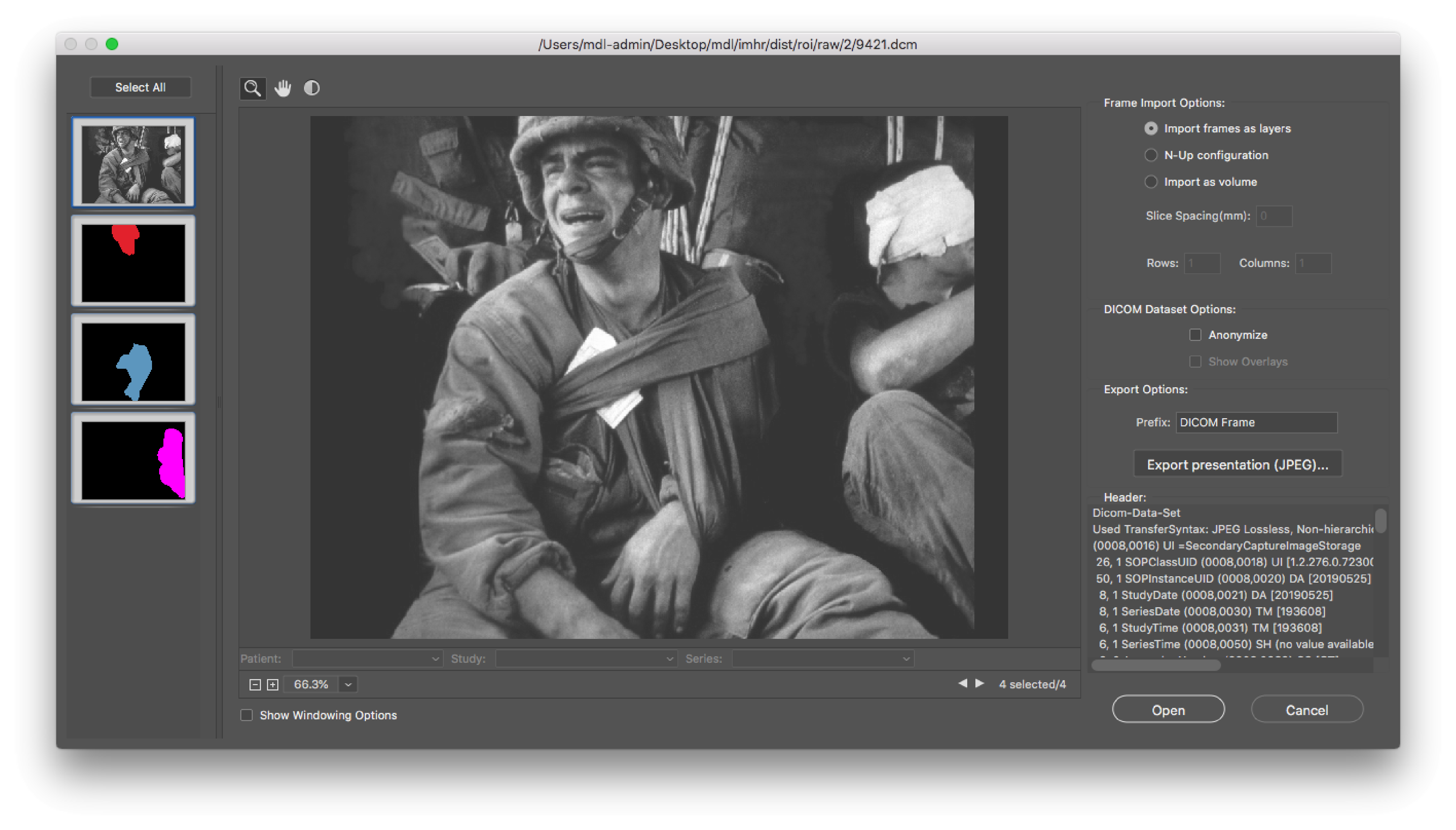Image resolution: width=1456 pixels, height=830 pixels.
Task: Click the Rows input field
Action: click(1202, 263)
